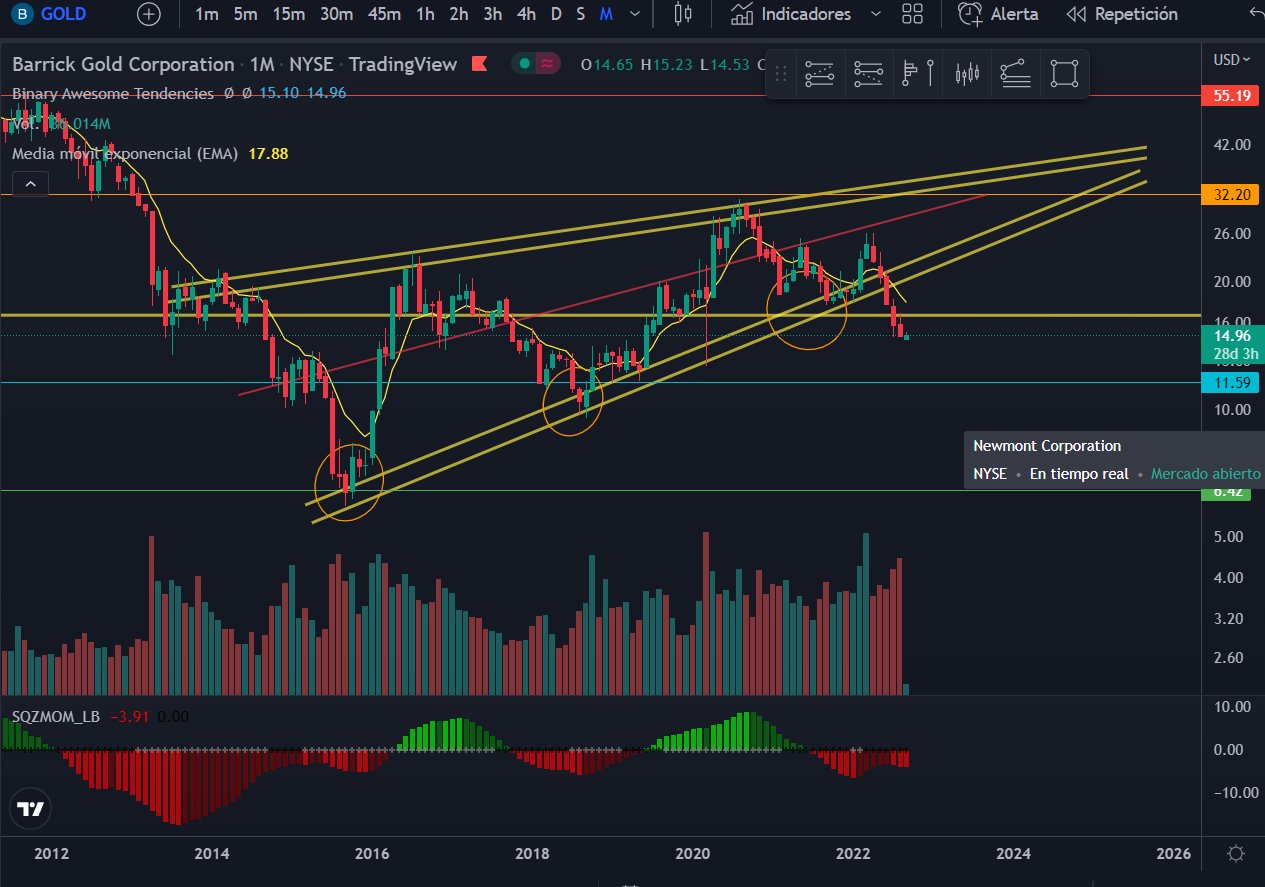Click the 42.00 price axis label

click(1230, 145)
